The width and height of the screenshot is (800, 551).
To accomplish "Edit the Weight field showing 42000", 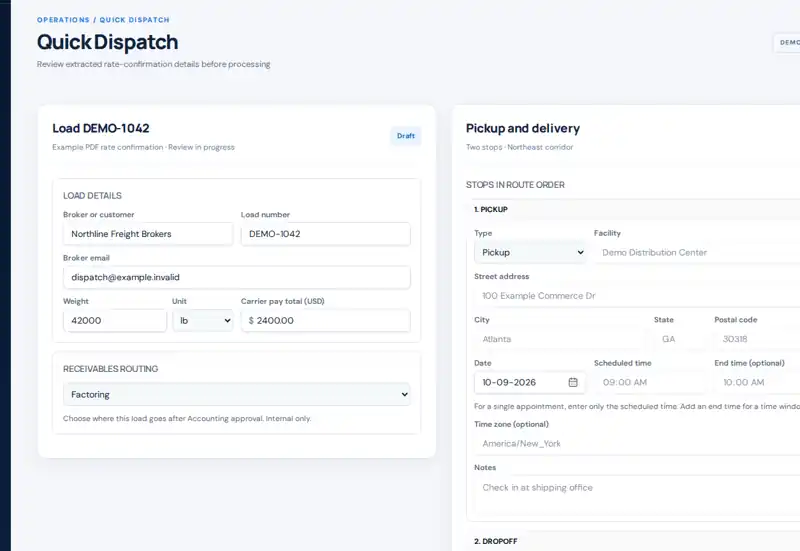I will [x=115, y=320].
